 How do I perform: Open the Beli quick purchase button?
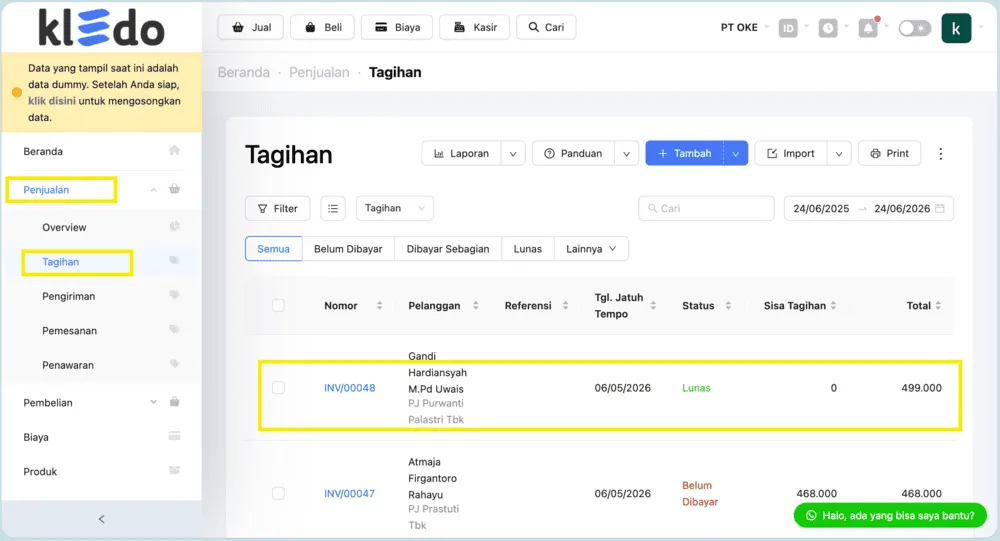[x=322, y=27]
